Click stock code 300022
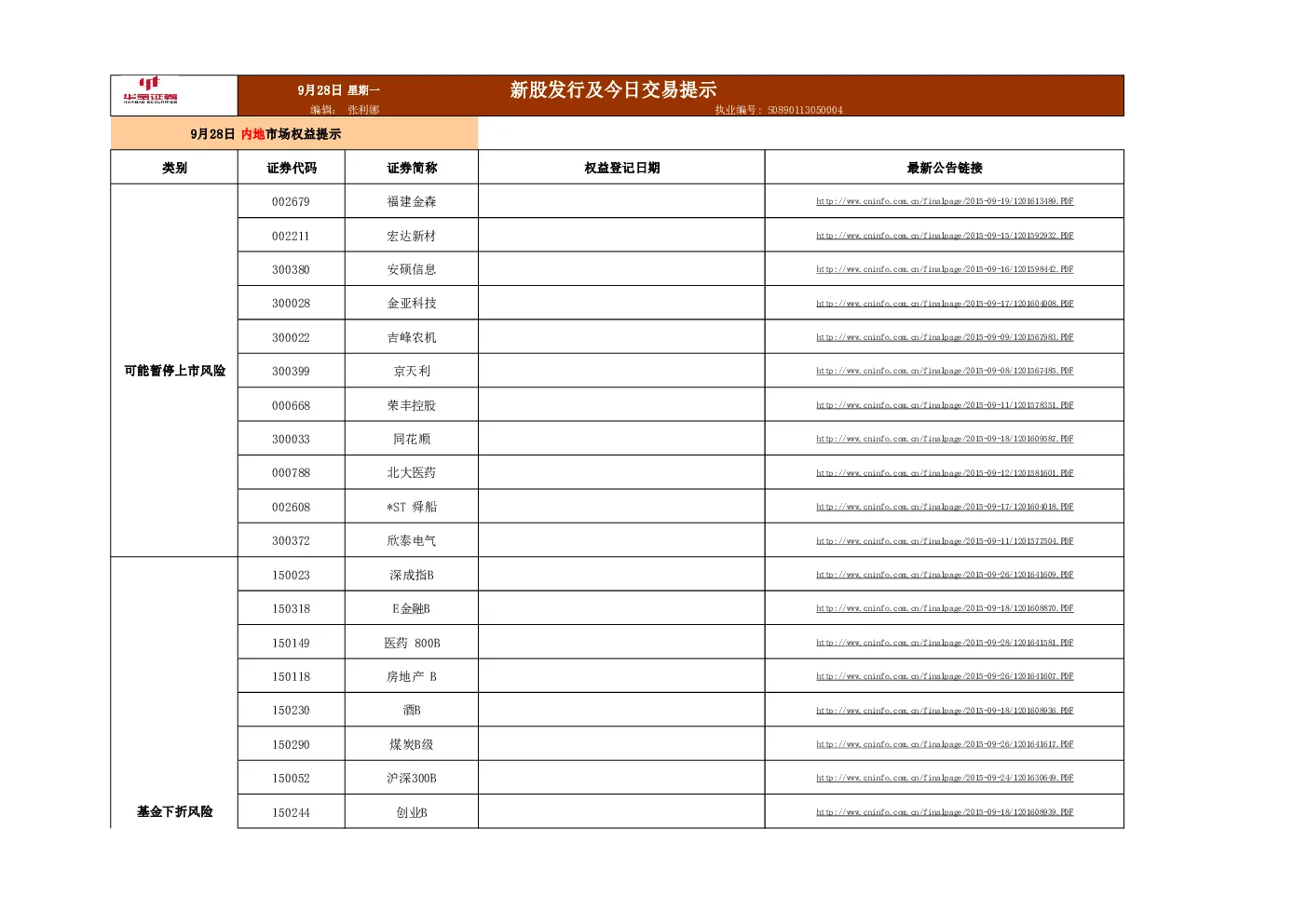Screen dimensions: 1307x924 [291, 337]
